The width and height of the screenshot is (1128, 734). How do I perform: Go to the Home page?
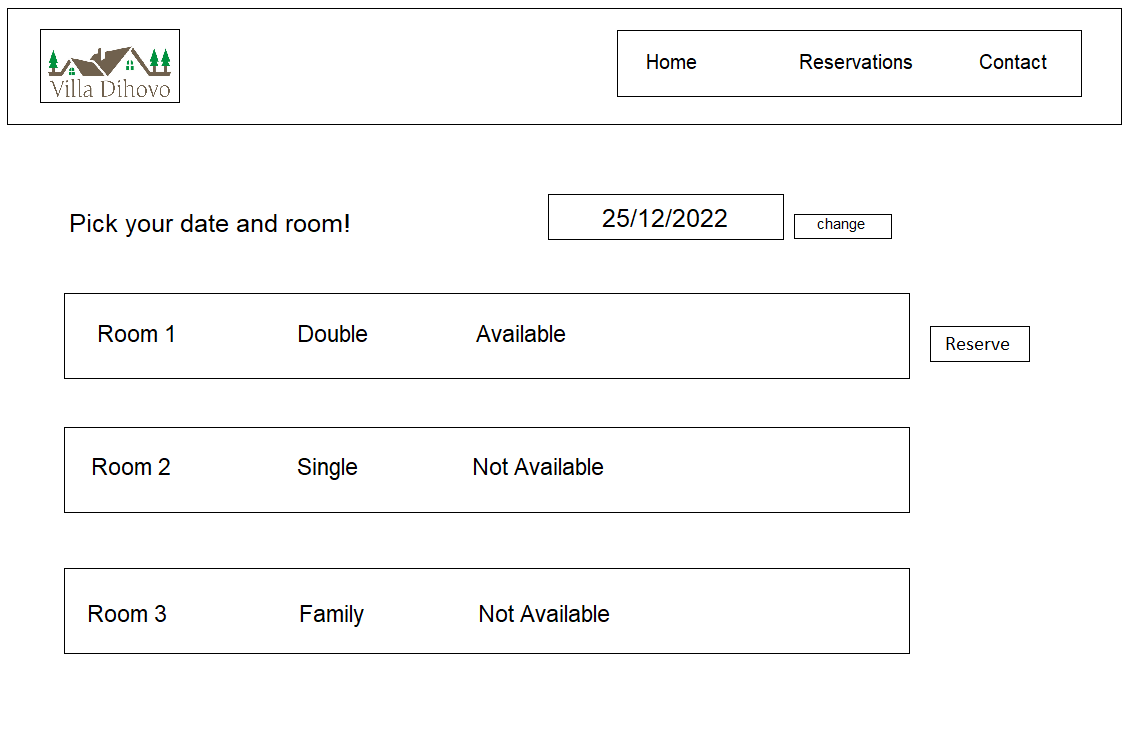(x=671, y=62)
